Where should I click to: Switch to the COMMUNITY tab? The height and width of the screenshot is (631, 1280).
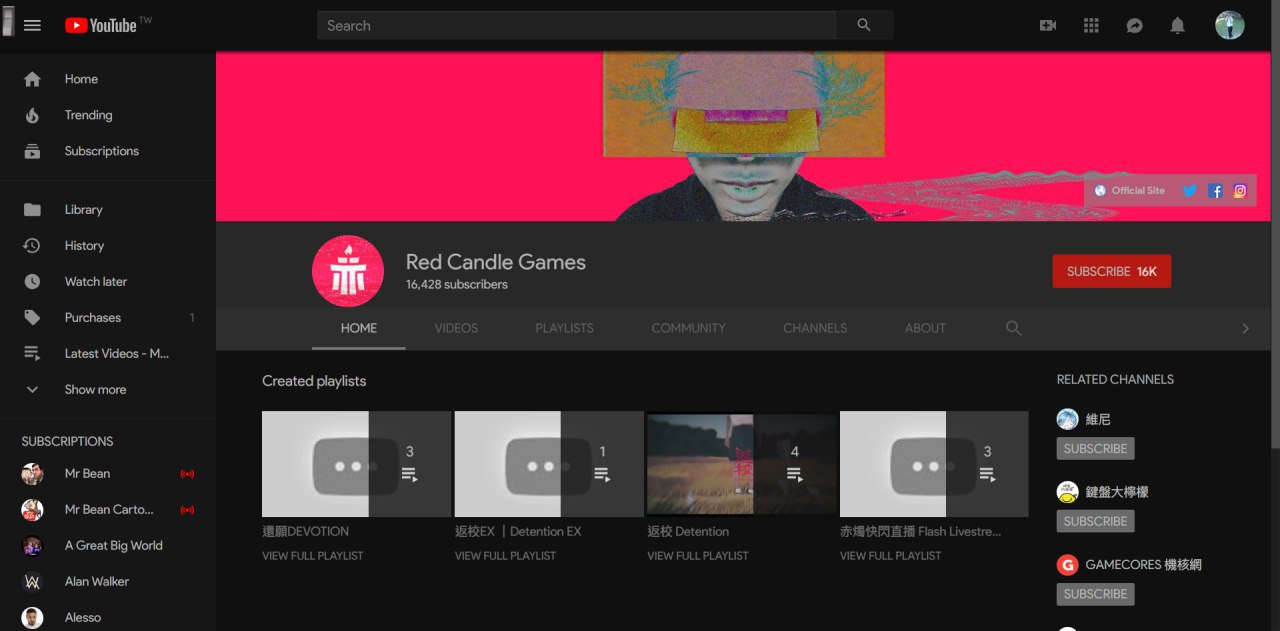[688, 328]
